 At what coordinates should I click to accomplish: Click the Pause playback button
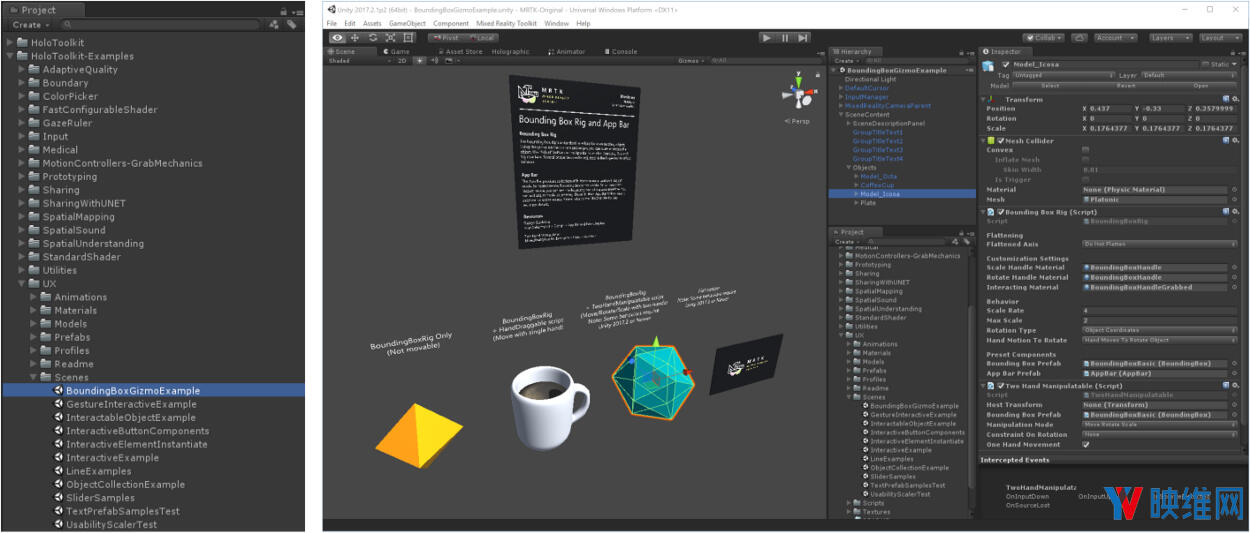coord(785,38)
